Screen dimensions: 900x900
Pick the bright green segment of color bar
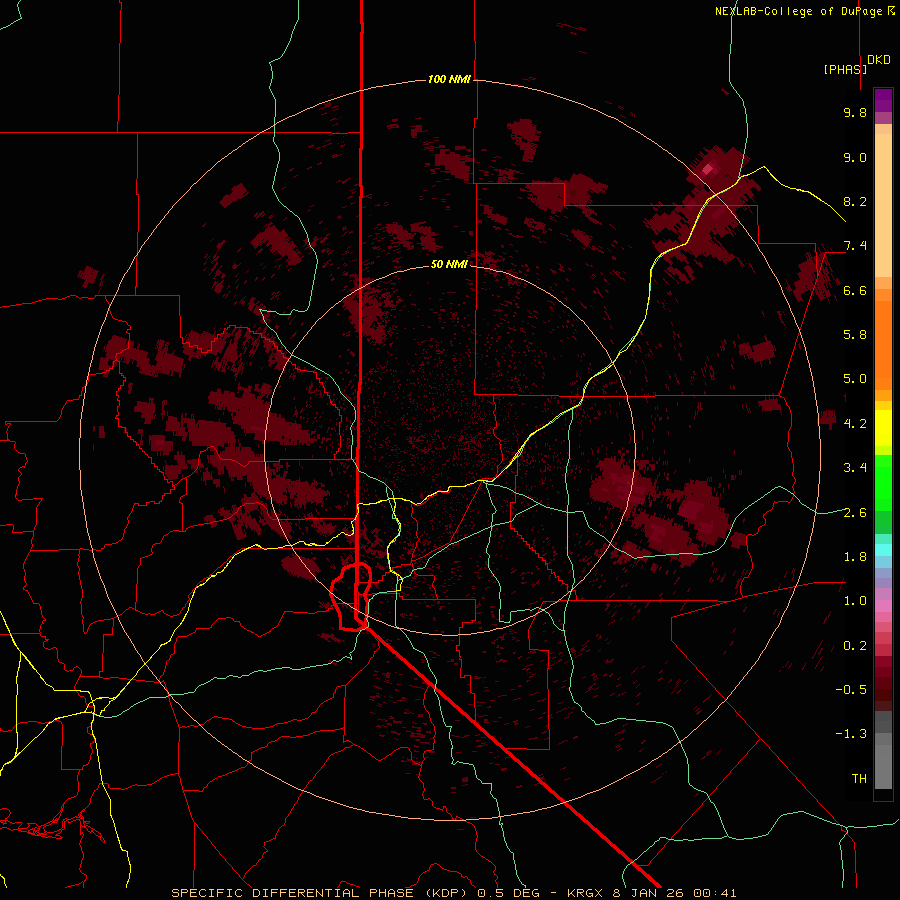[883, 482]
